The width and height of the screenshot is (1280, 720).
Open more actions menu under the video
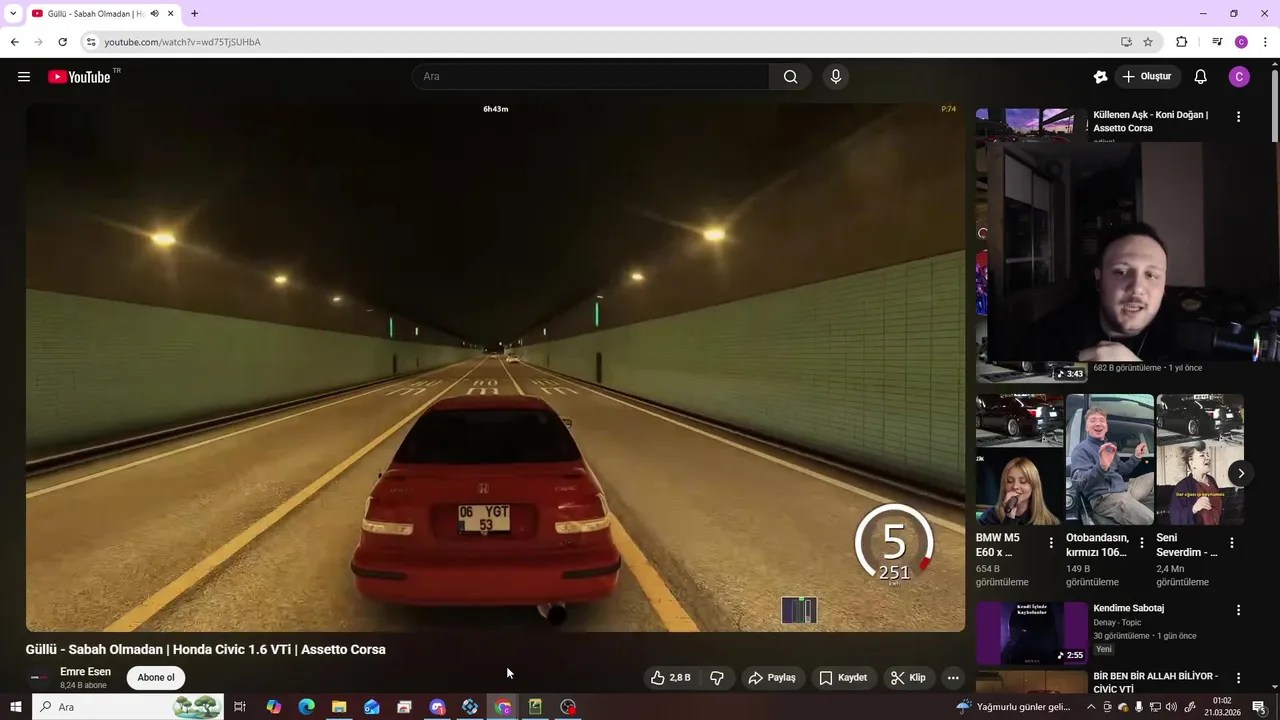click(x=953, y=678)
